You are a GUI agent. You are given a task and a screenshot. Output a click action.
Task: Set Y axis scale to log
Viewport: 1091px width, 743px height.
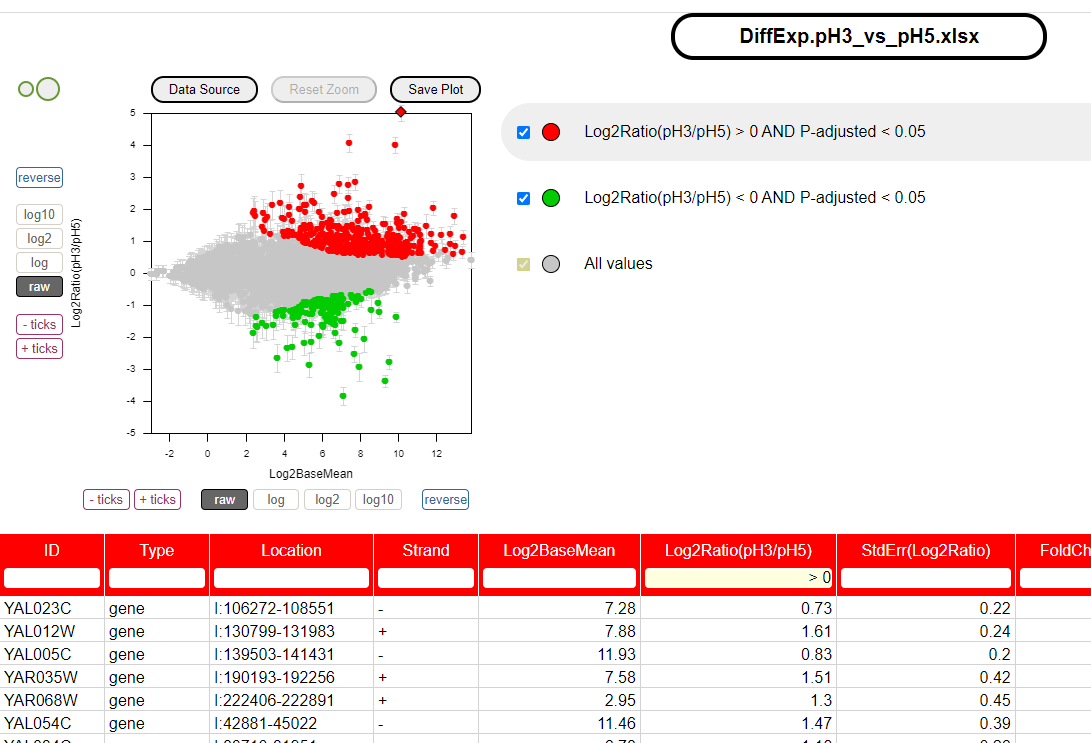coord(40,262)
